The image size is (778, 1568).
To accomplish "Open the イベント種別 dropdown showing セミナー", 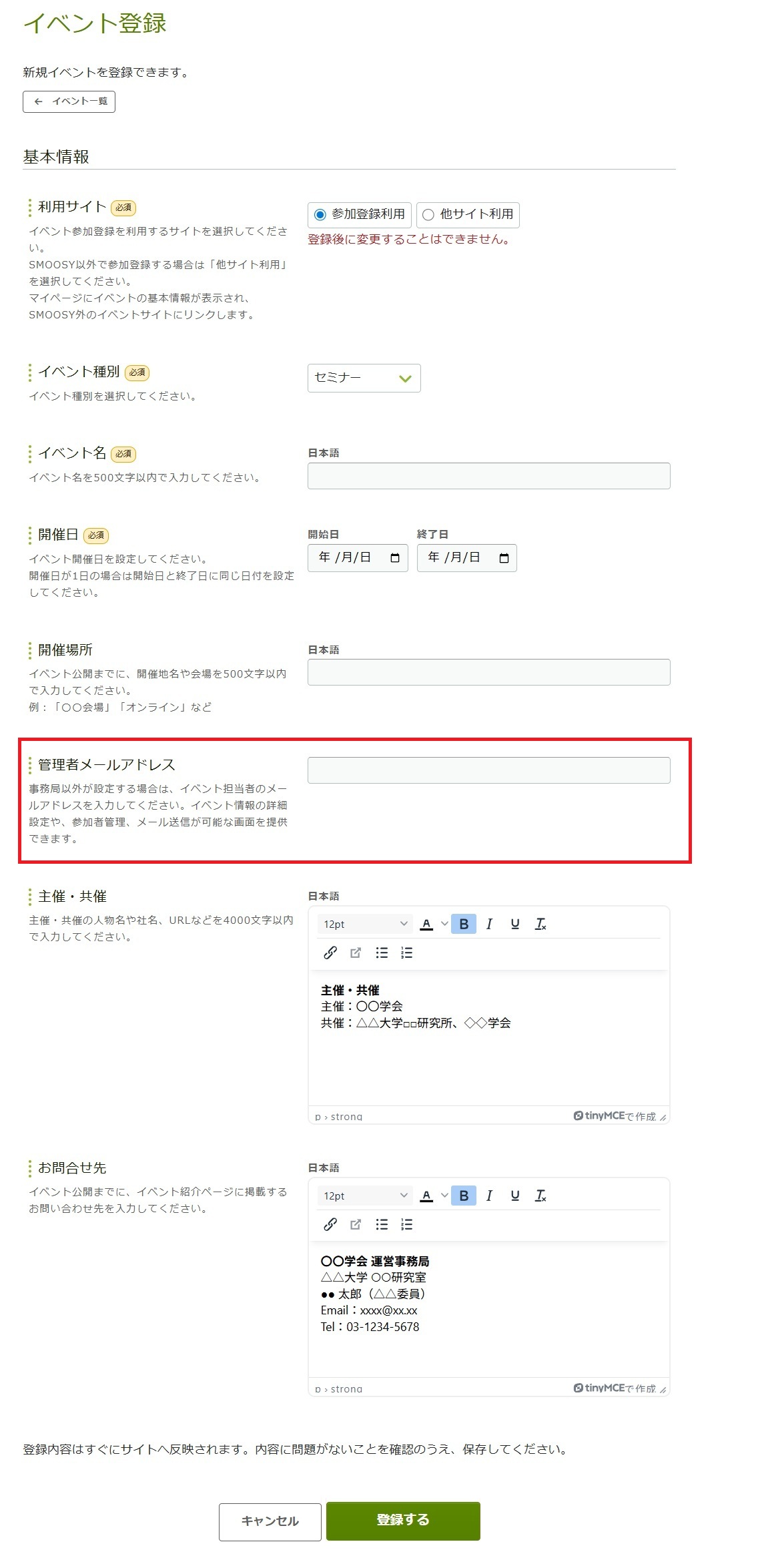I will click(x=364, y=378).
